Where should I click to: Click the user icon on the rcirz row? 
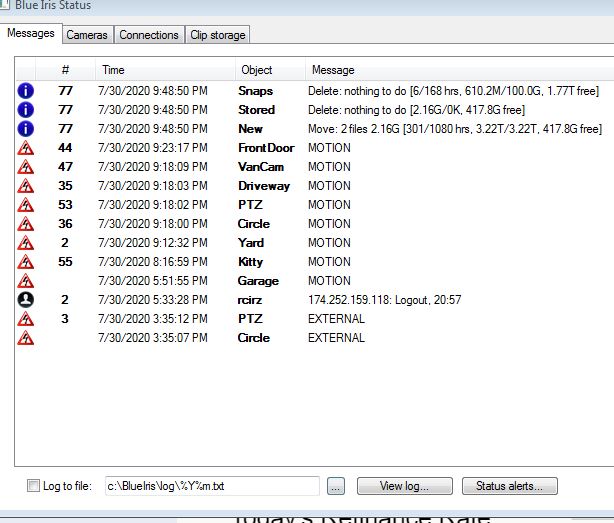pyautogui.click(x=25, y=300)
